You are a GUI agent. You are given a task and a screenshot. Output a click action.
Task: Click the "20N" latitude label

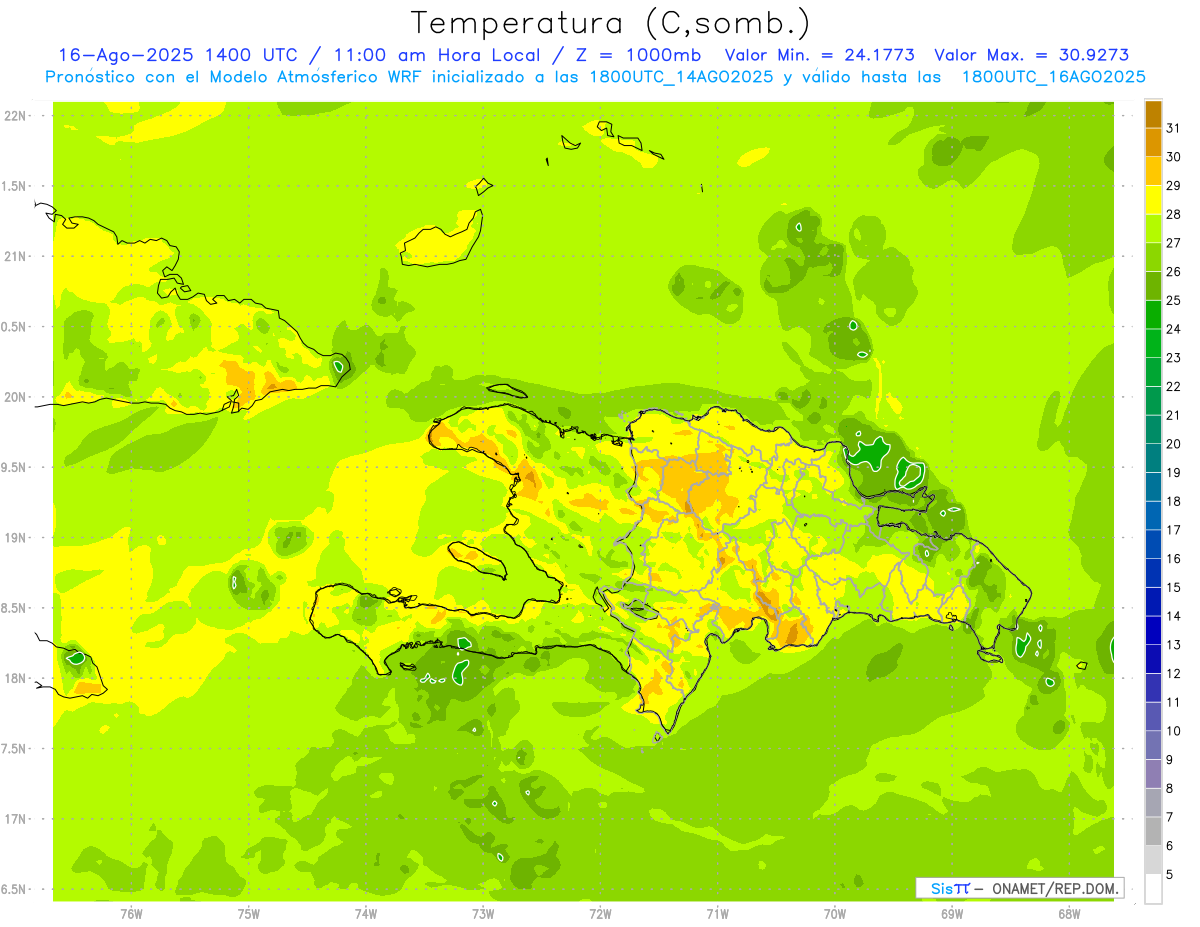[x=14, y=397]
